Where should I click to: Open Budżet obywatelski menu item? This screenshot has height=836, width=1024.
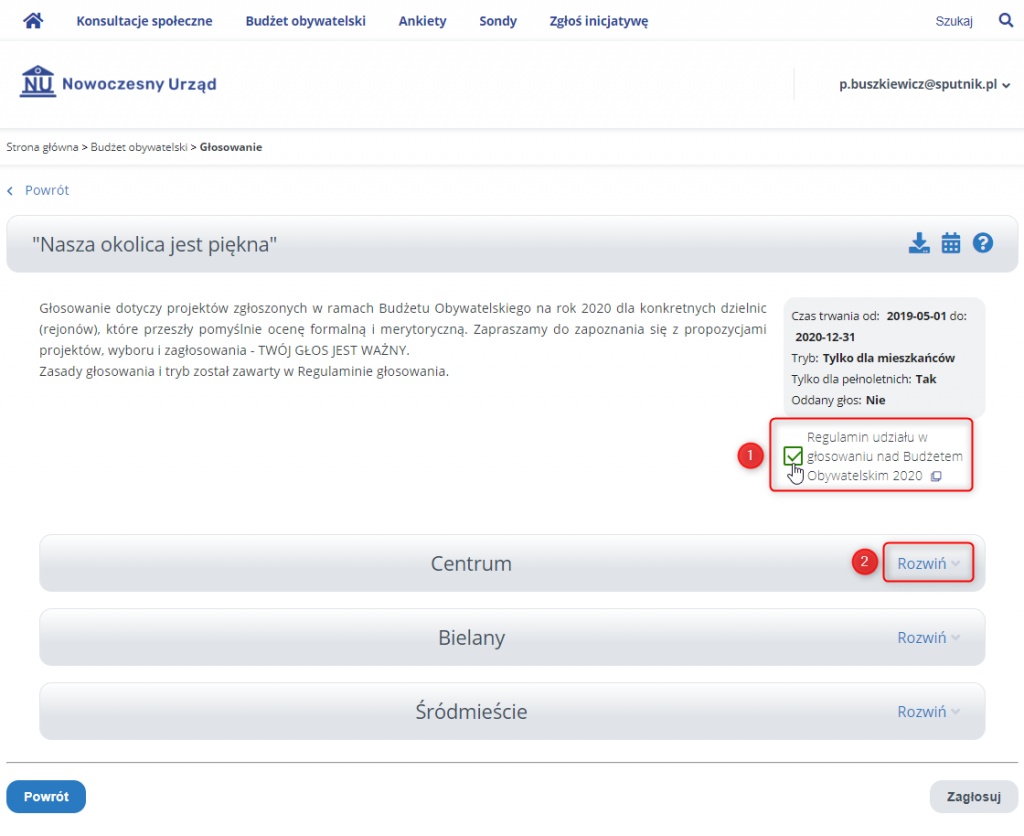(x=306, y=21)
